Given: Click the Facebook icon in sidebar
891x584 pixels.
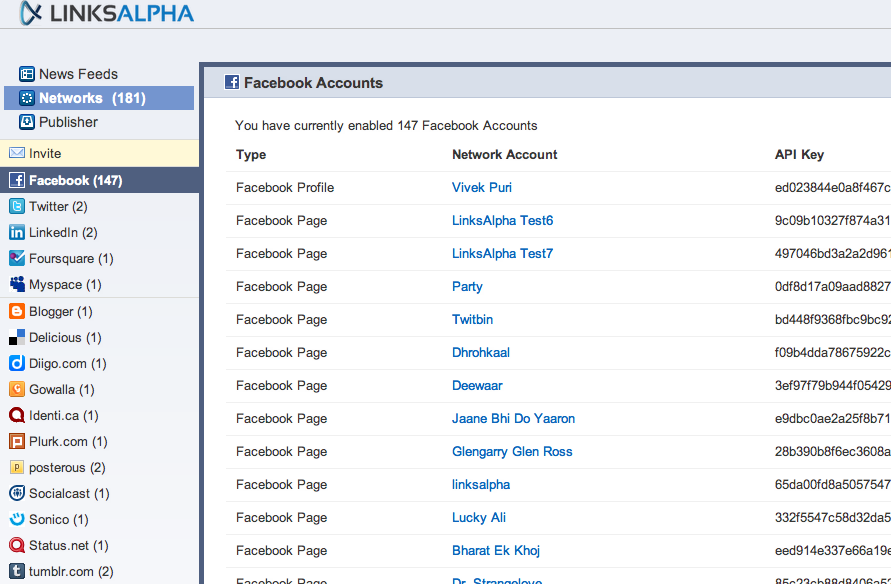Looking at the screenshot, I should pyautogui.click(x=17, y=180).
